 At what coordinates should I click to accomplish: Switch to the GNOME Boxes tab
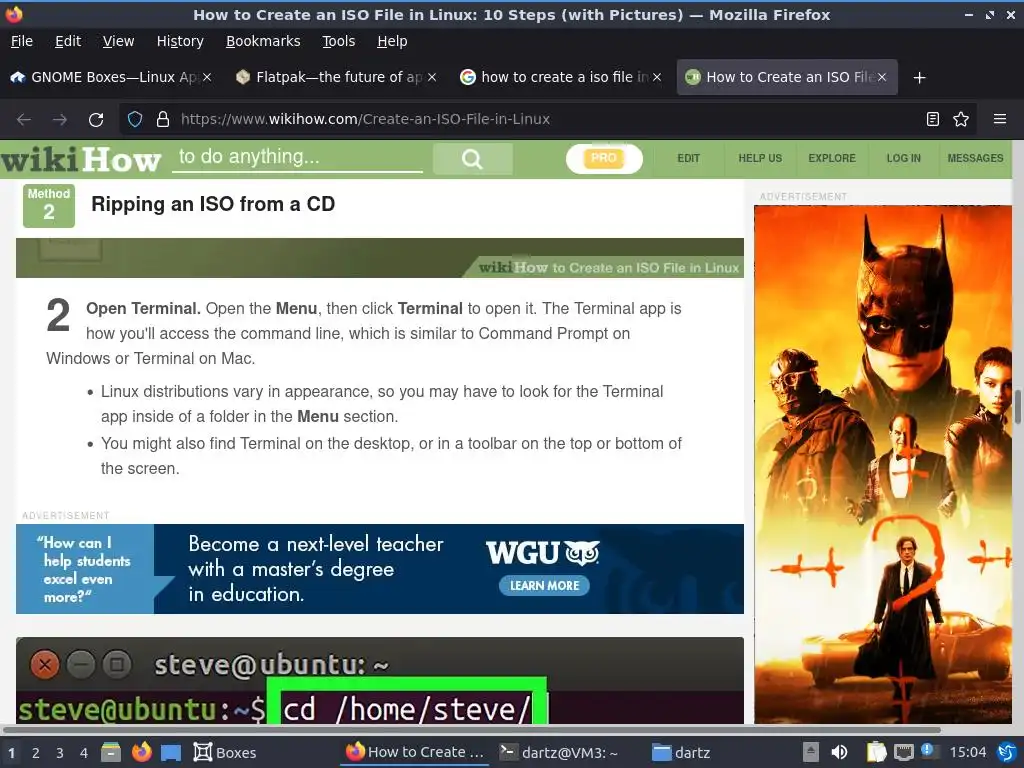(x=111, y=77)
